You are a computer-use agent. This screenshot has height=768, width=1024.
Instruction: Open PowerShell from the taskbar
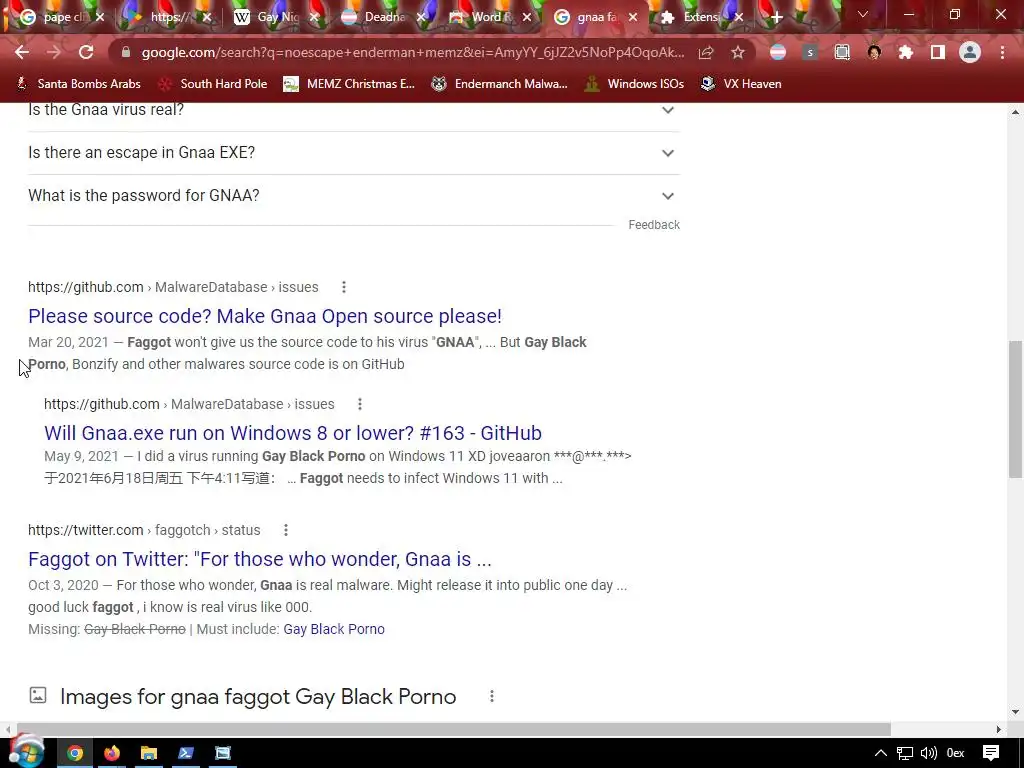[x=186, y=753]
